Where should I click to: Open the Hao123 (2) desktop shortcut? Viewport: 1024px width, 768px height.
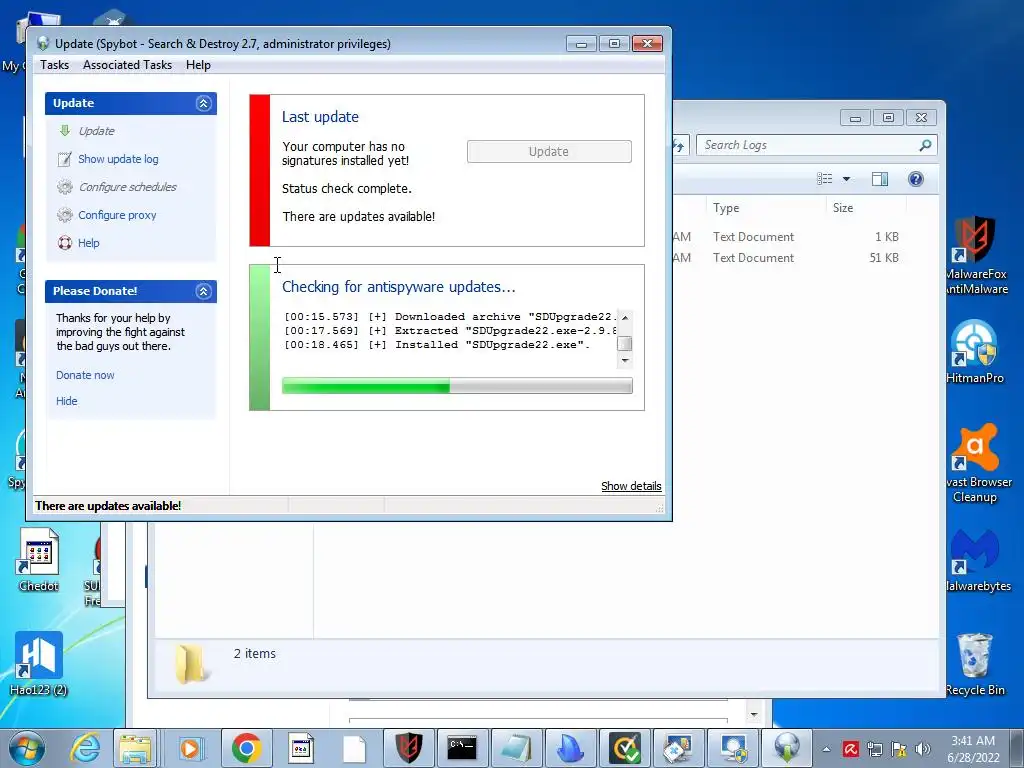[39, 664]
